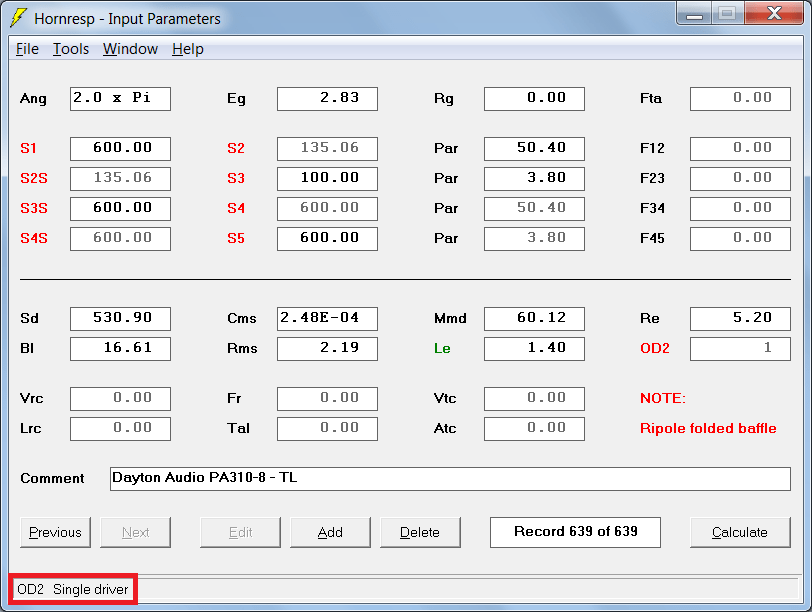This screenshot has width=812, height=612.
Task: Select the Rms field showing 2.19
Action: (x=327, y=348)
